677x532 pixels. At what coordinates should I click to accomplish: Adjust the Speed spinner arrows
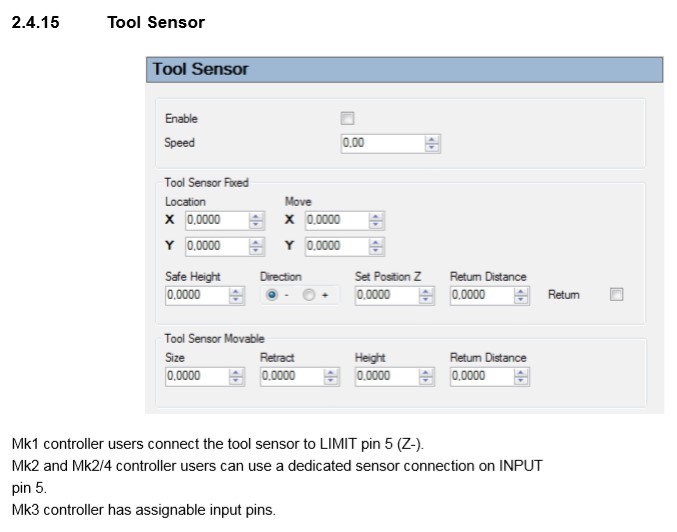click(432, 143)
